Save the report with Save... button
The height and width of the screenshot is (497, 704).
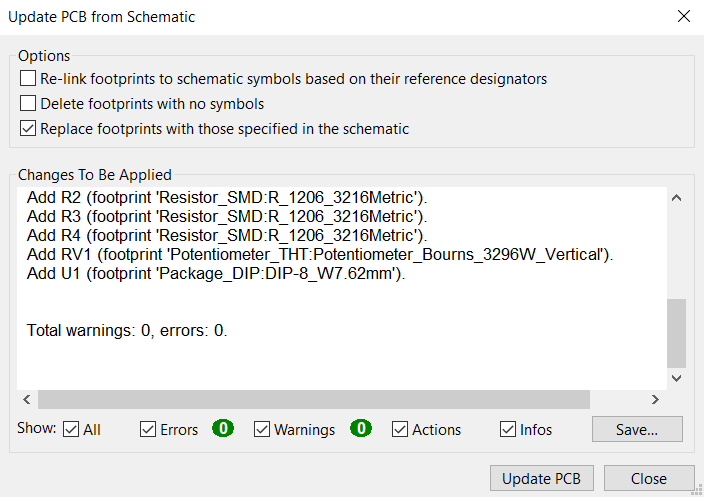[637, 429]
